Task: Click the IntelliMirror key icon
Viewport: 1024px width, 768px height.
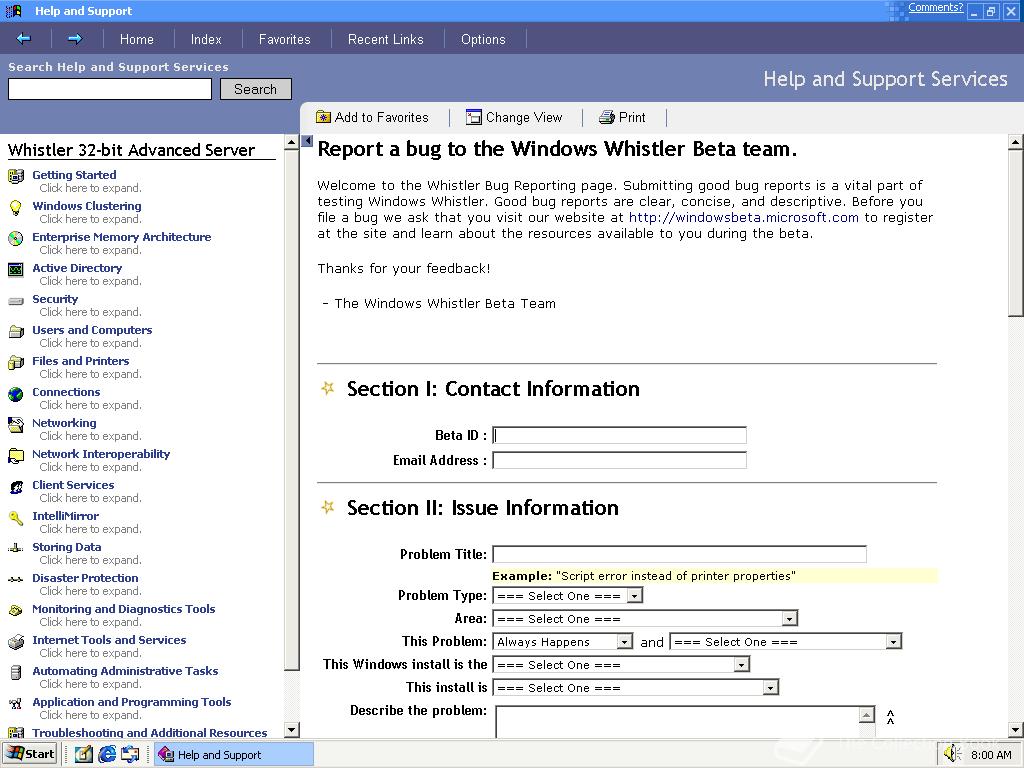Action: (x=16, y=517)
